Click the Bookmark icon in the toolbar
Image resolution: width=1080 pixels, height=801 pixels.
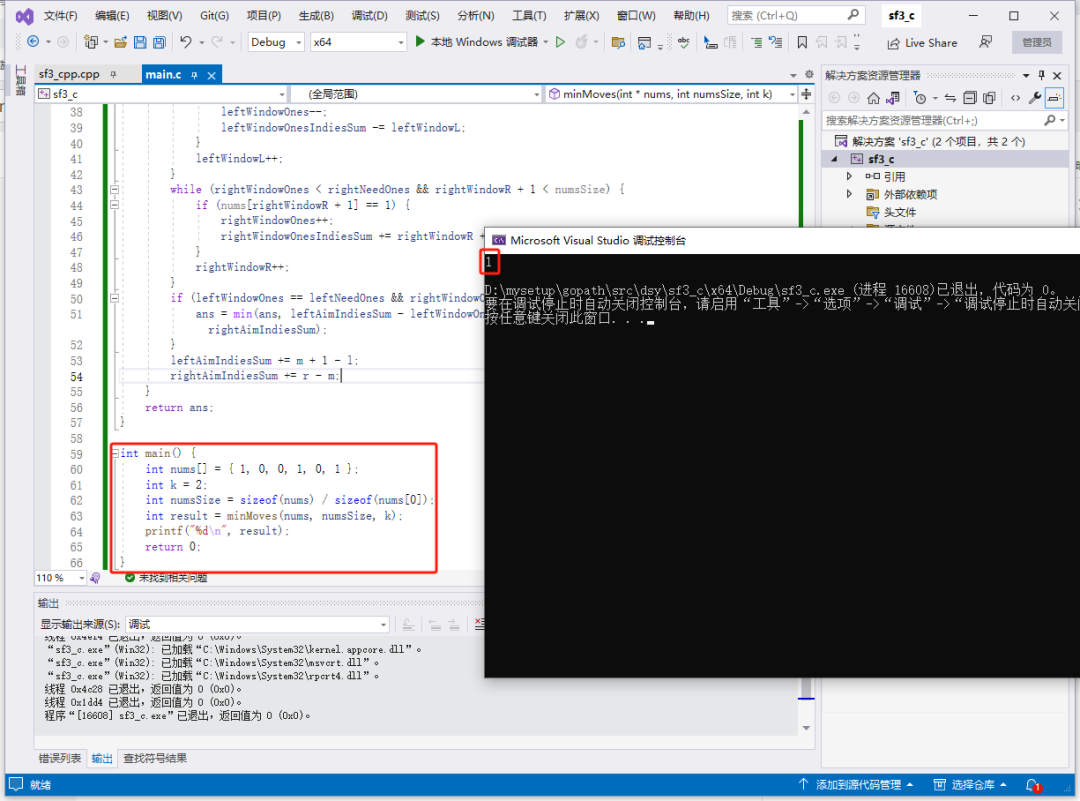(x=802, y=43)
